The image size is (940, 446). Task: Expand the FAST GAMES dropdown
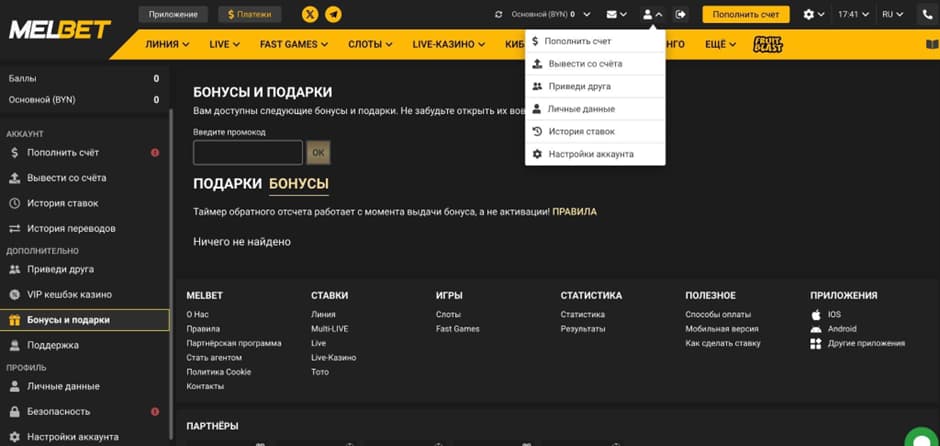(294, 44)
